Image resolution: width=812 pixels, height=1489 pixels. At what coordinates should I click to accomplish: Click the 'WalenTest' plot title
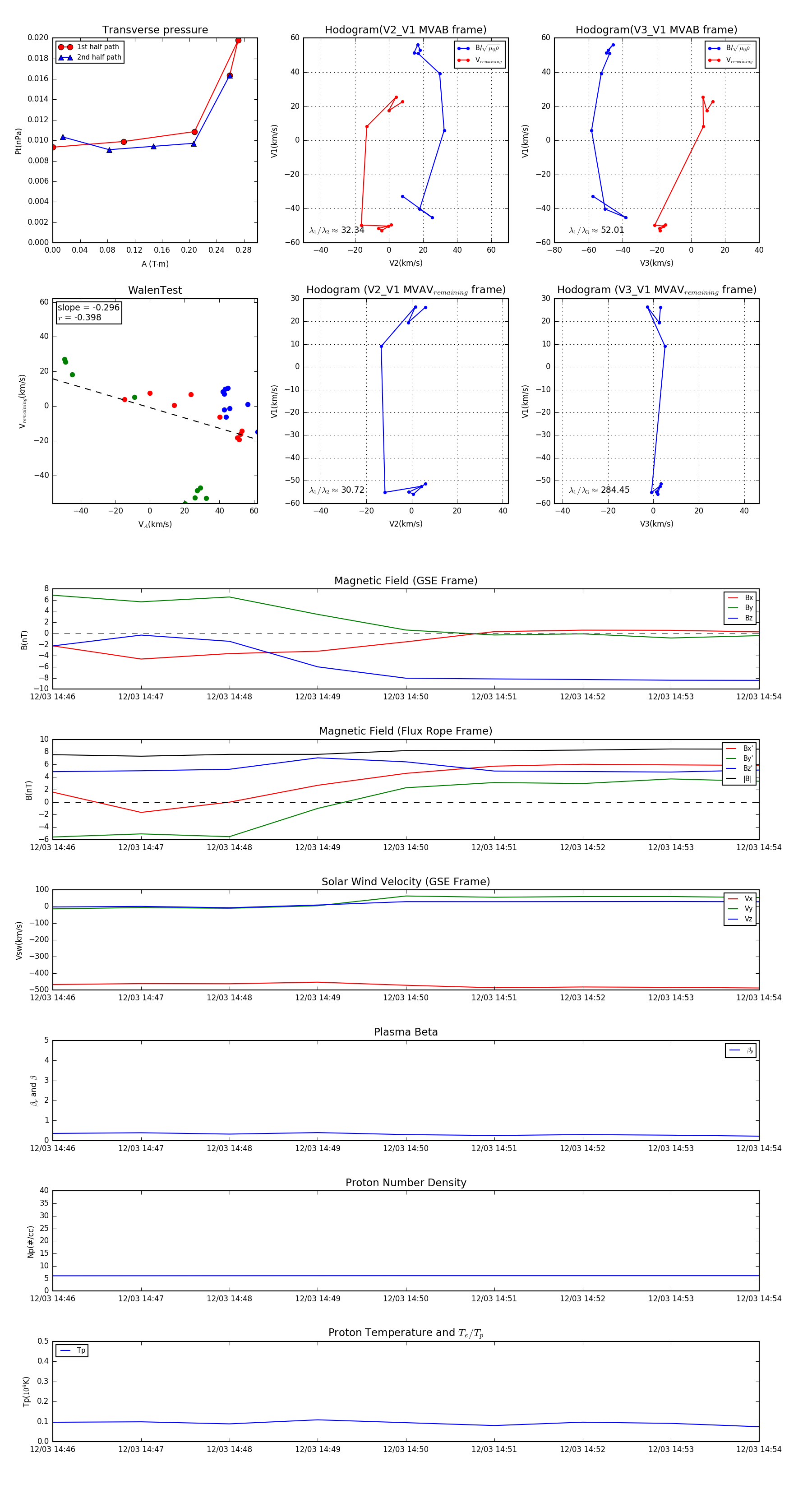[155, 290]
